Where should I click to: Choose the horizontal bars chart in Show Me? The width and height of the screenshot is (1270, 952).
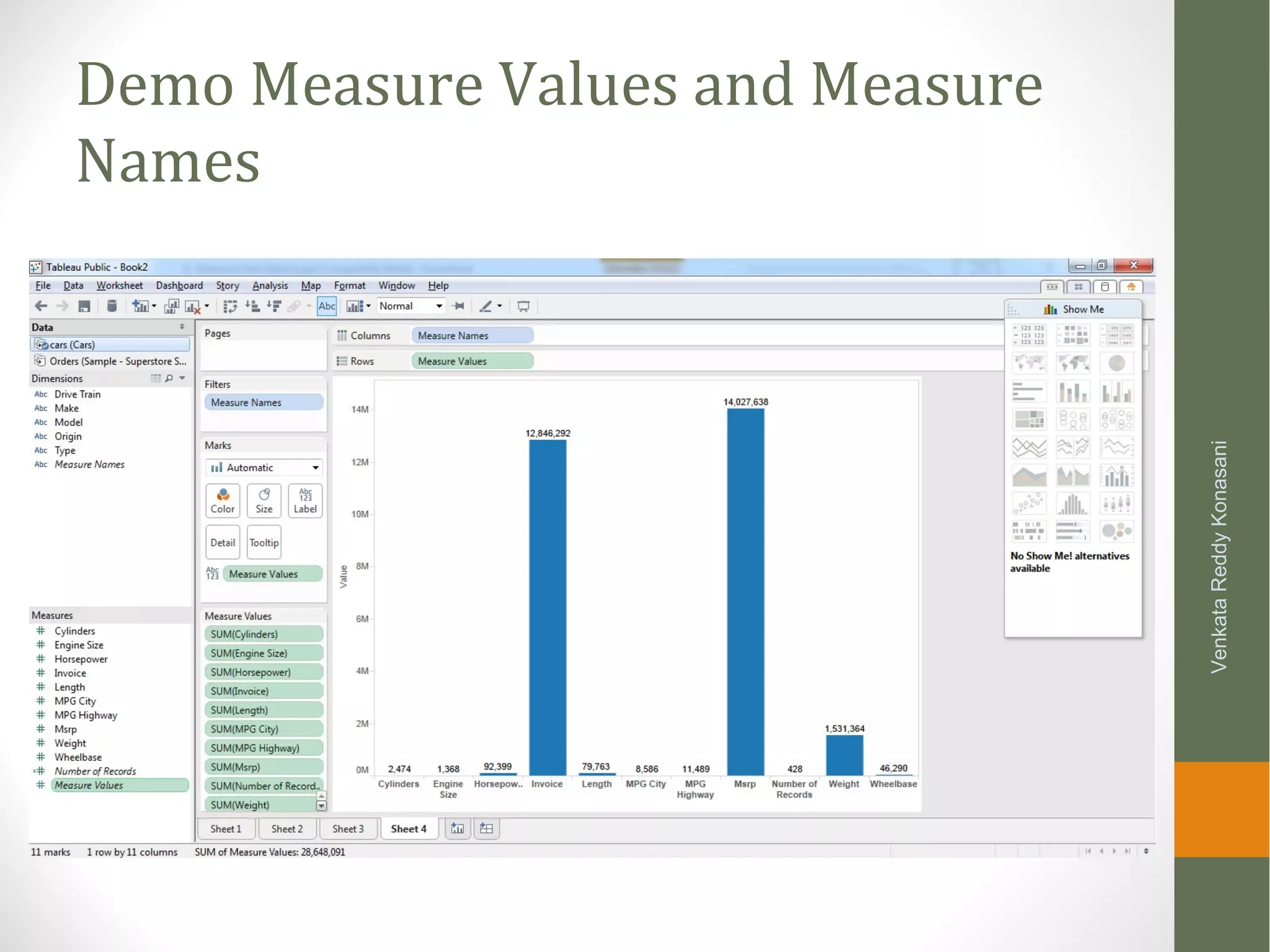click(x=1029, y=391)
